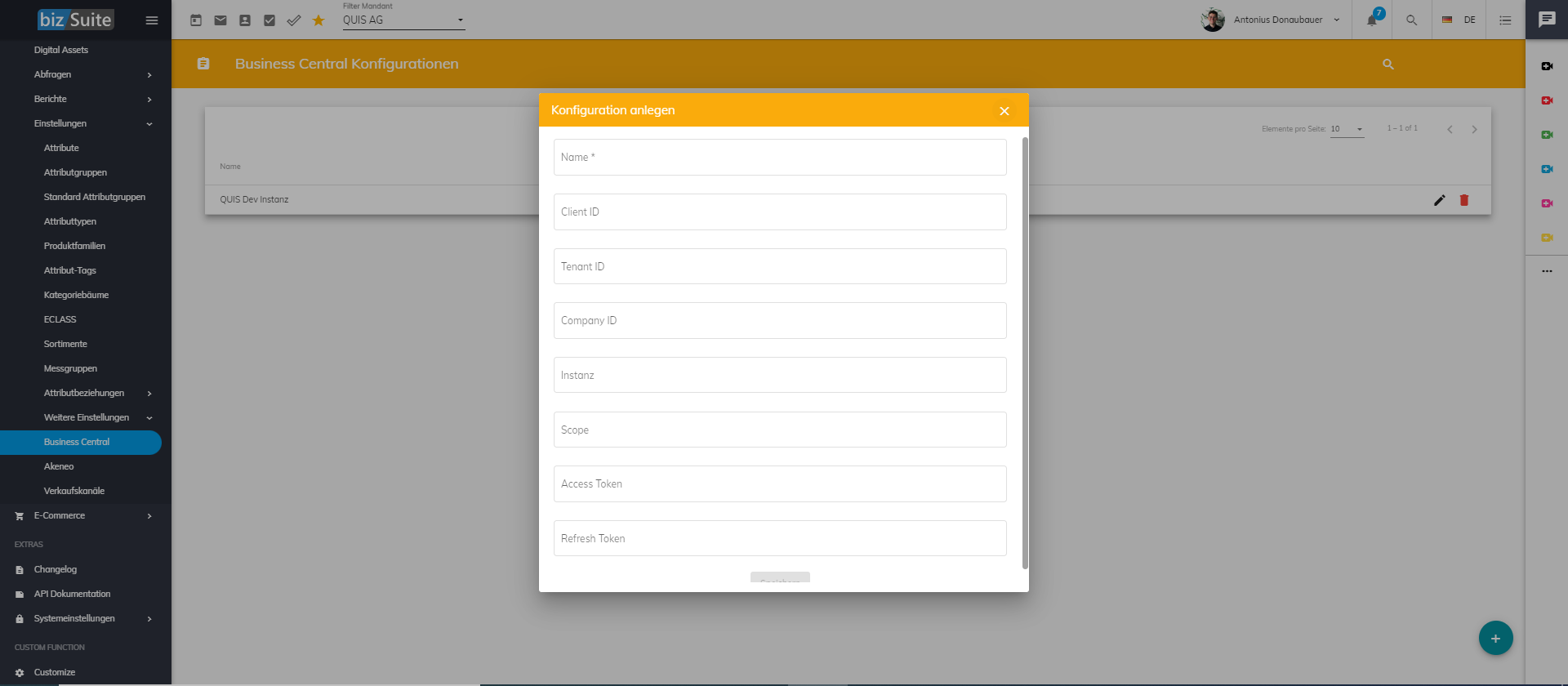The image size is (1568, 686).
Task: Open Attribut-Tags in the sidebar
Action: [70, 270]
